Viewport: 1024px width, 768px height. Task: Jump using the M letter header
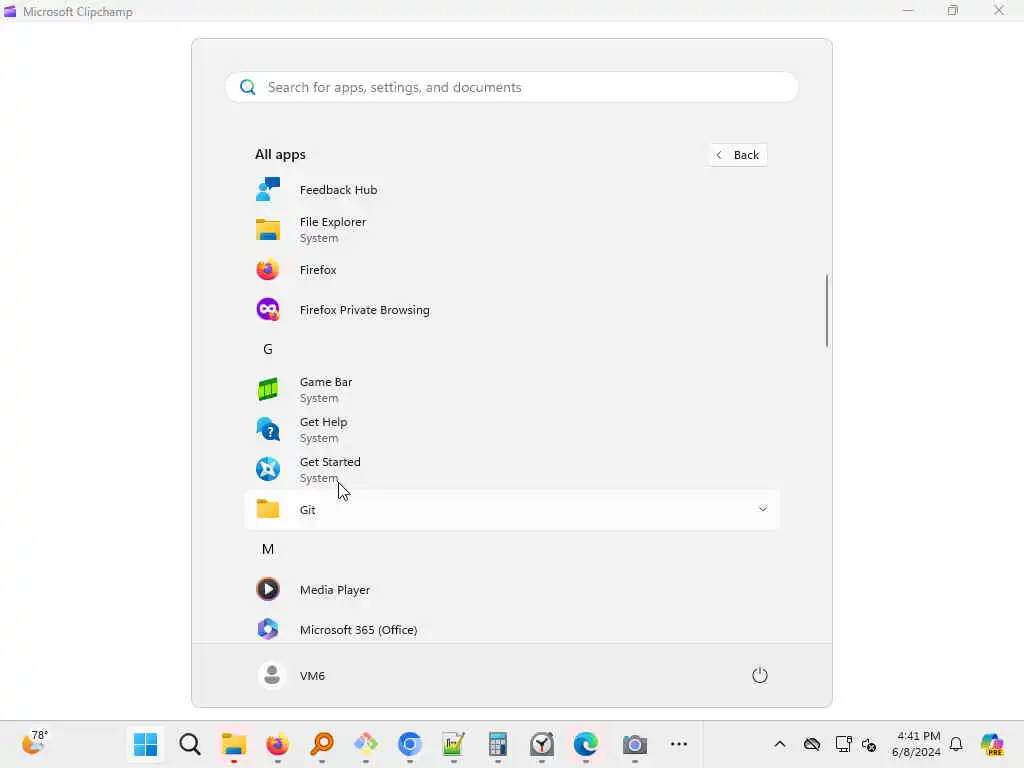pos(268,549)
